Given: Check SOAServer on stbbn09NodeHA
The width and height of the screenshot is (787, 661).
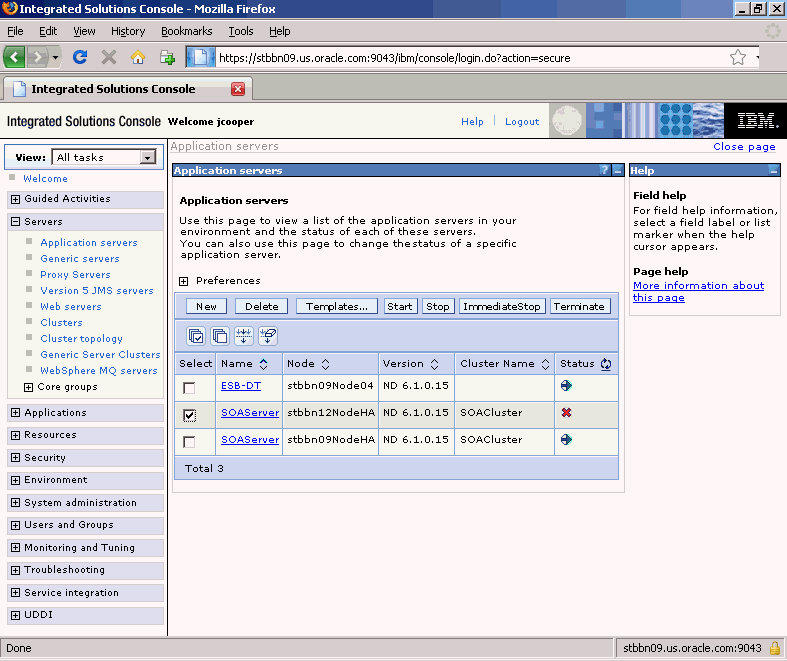Looking at the screenshot, I should coord(189,442).
